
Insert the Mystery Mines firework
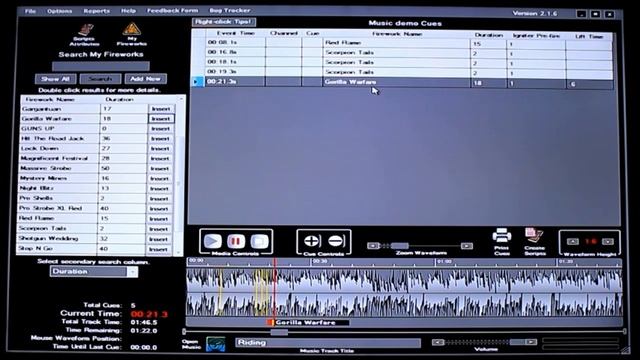click(x=160, y=178)
